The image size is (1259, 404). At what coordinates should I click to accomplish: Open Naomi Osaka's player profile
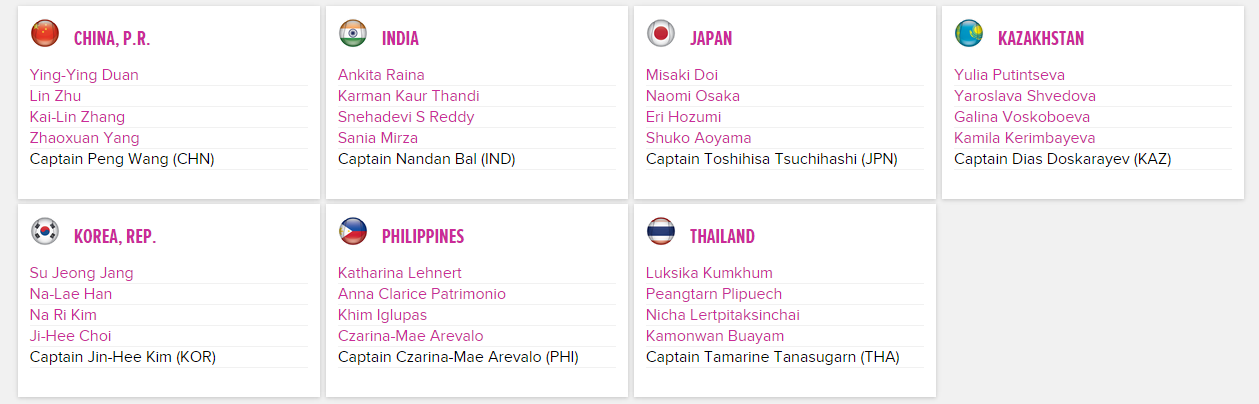point(693,96)
